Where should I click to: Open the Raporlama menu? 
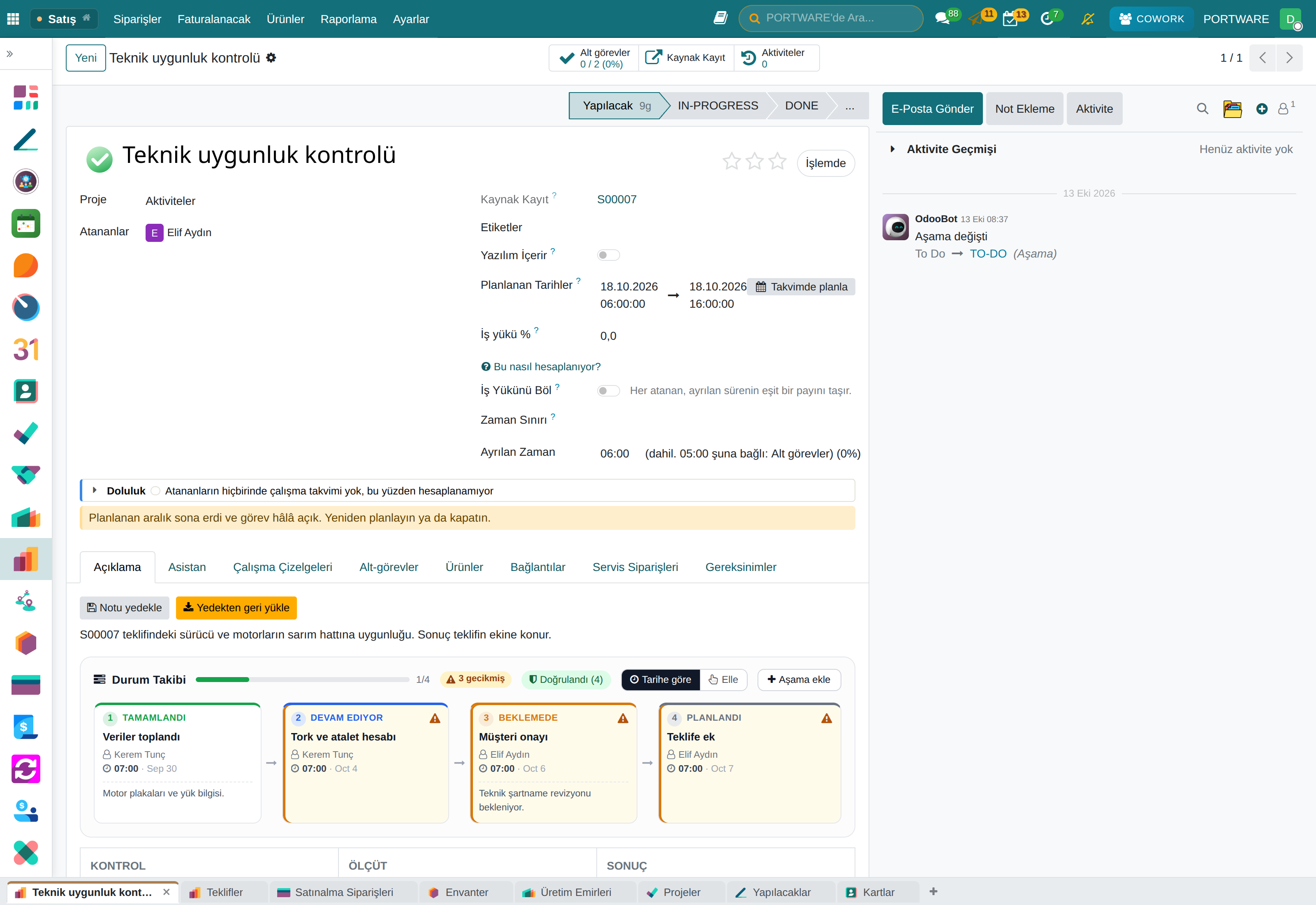(x=348, y=19)
